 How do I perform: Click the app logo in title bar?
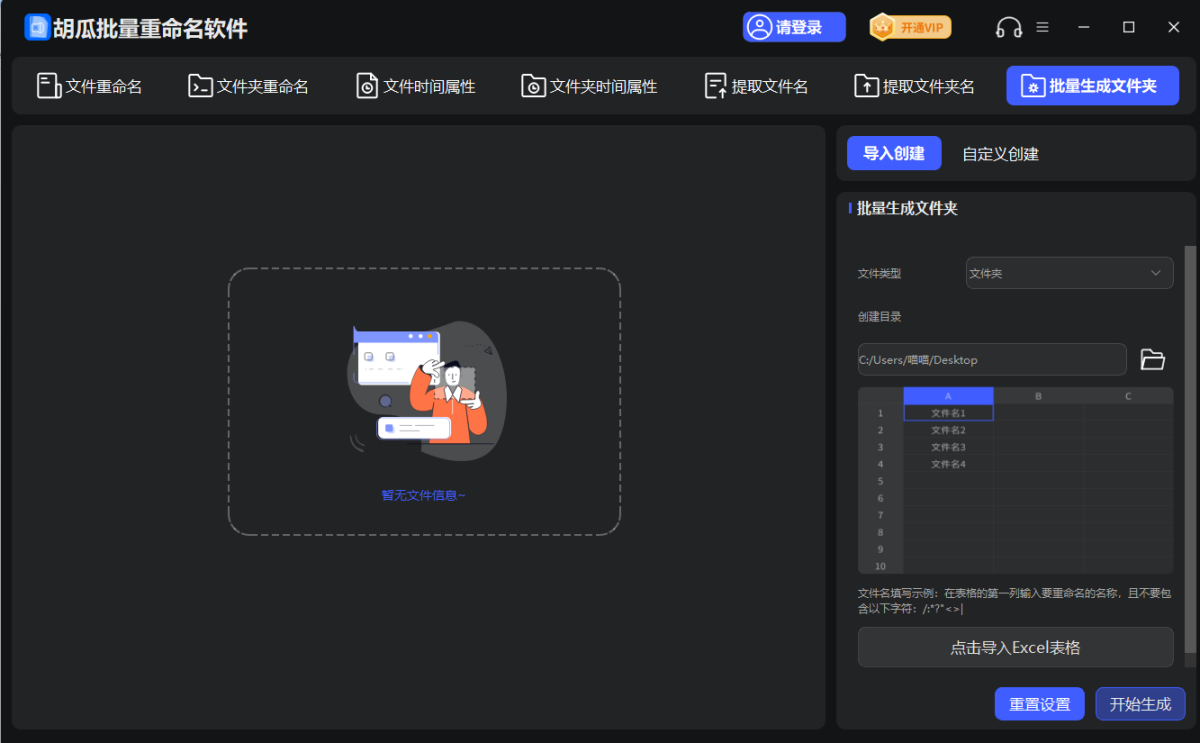[37, 27]
